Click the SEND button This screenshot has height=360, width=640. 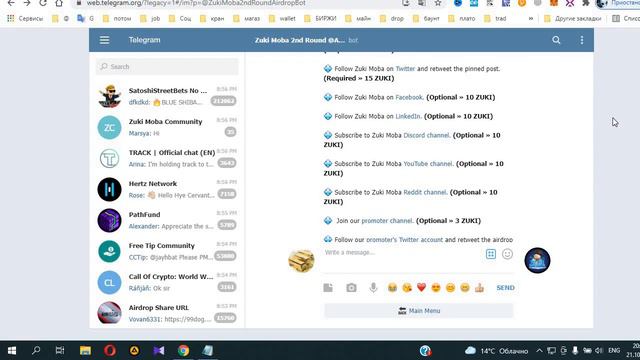505,288
